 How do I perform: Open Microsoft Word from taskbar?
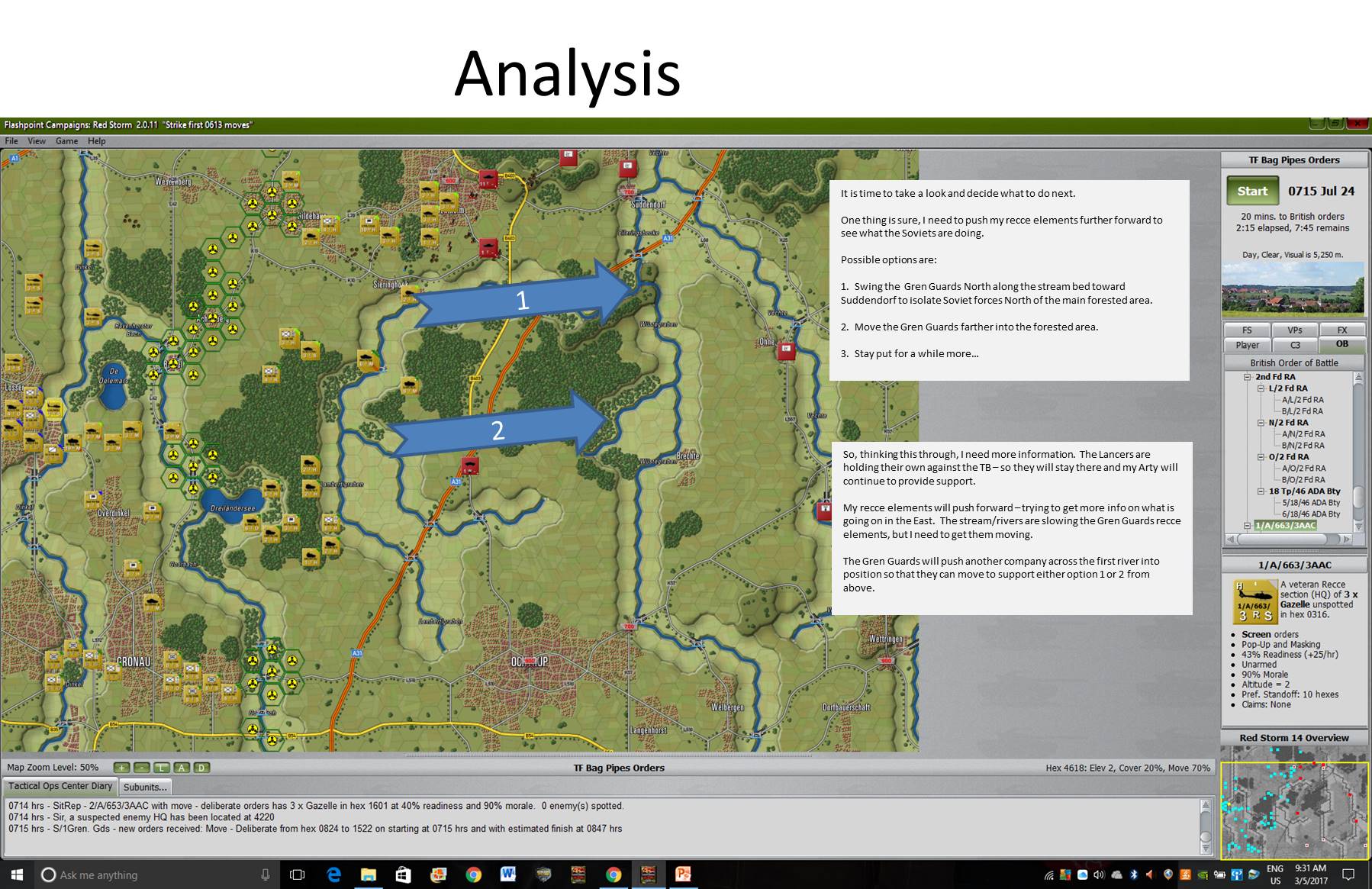[507, 875]
